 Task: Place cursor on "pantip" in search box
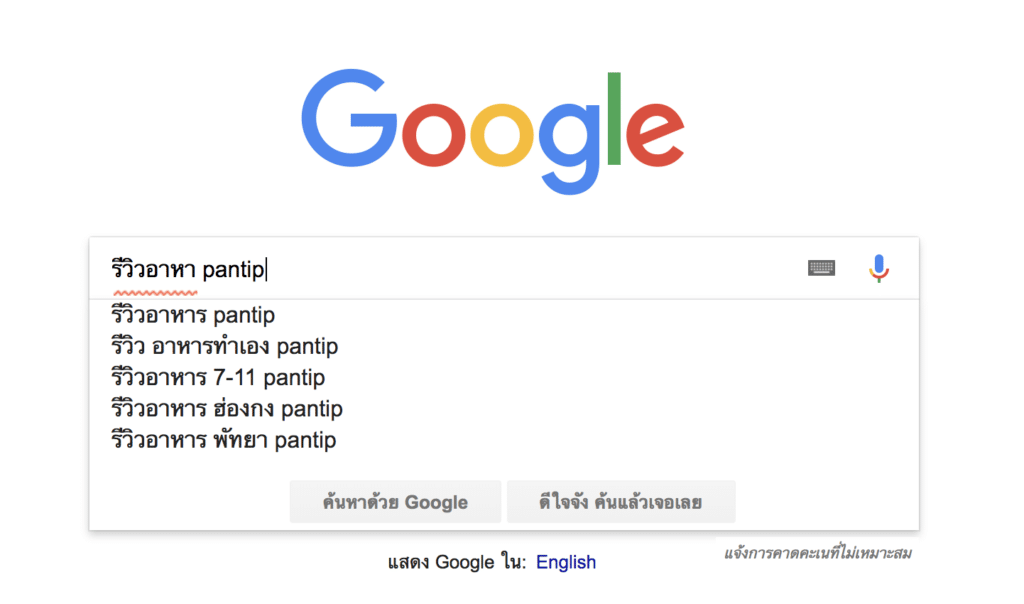tap(233, 270)
